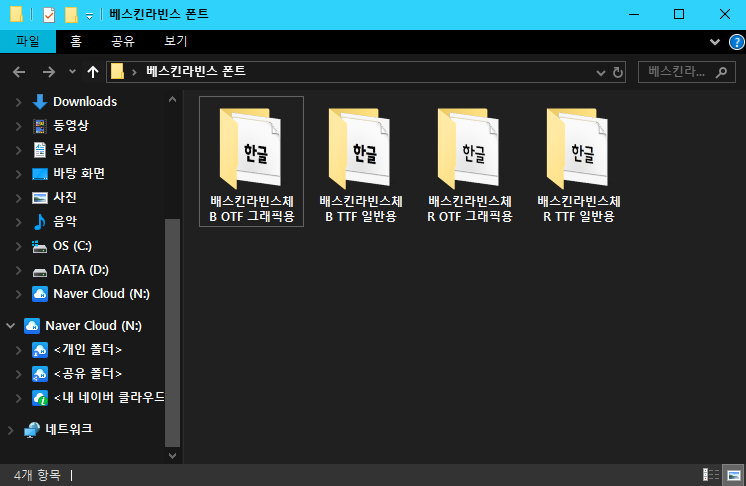Go back with the left arrow

pos(19,72)
